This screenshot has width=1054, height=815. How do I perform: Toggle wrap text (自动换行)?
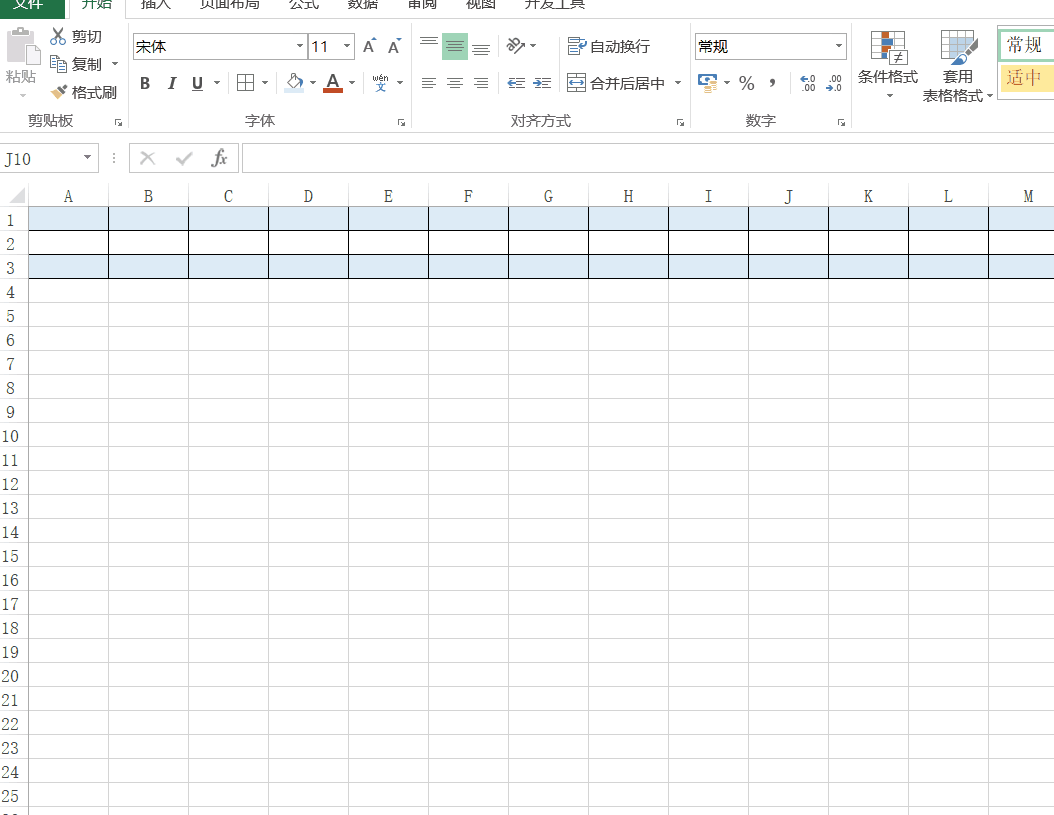609,46
